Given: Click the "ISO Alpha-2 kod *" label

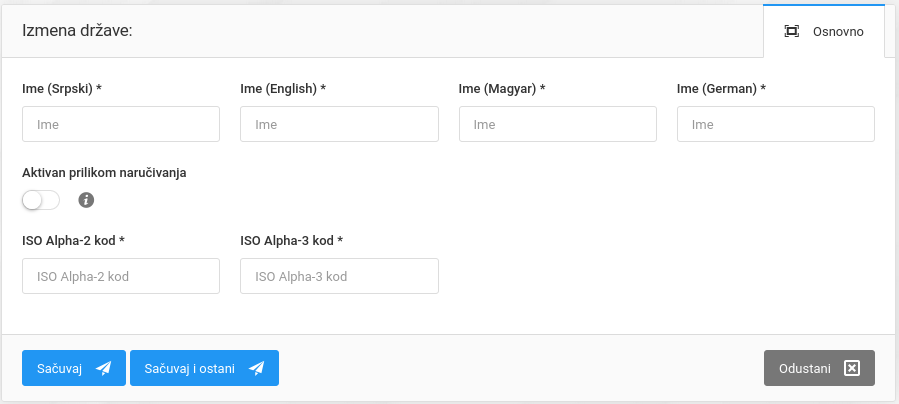Looking at the screenshot, I should click(80, 241).
